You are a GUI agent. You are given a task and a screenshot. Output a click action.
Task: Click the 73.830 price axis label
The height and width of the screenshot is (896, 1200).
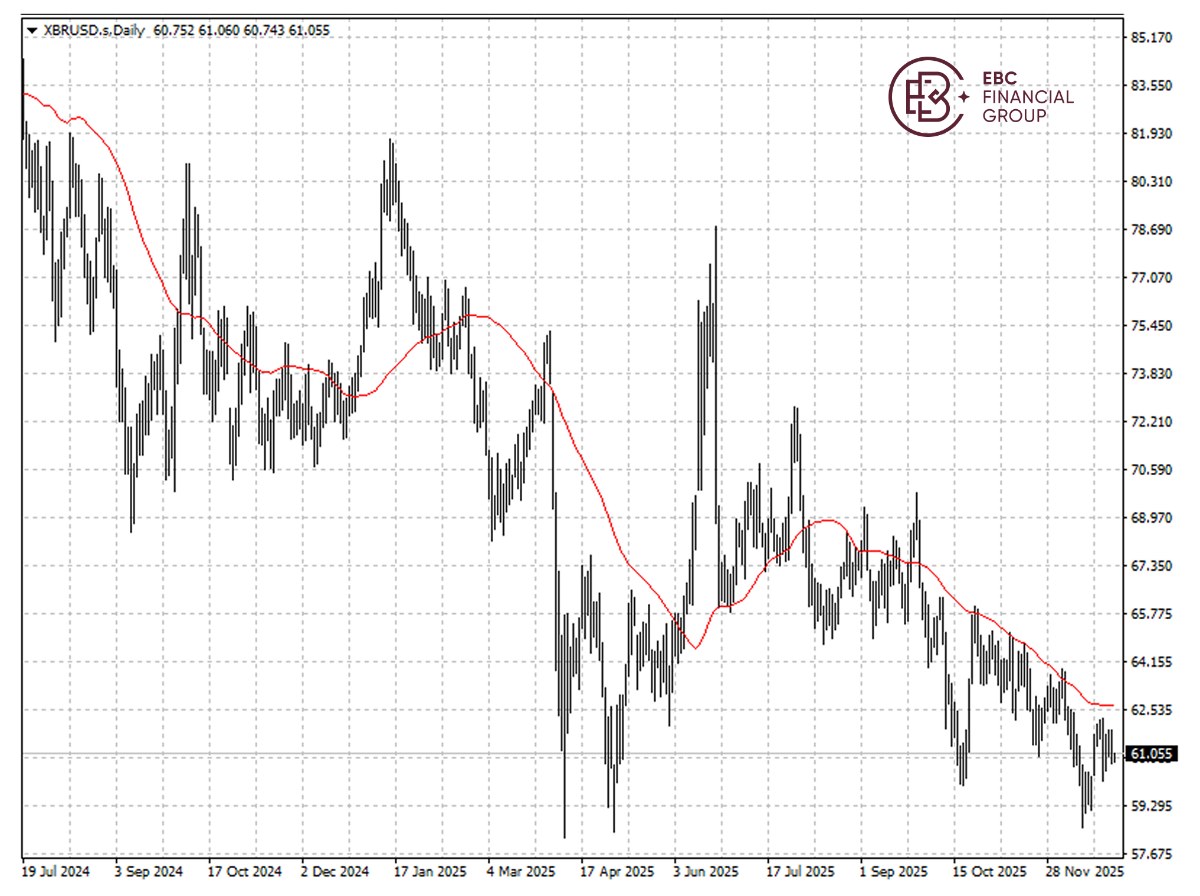[x=1151, y=374]
